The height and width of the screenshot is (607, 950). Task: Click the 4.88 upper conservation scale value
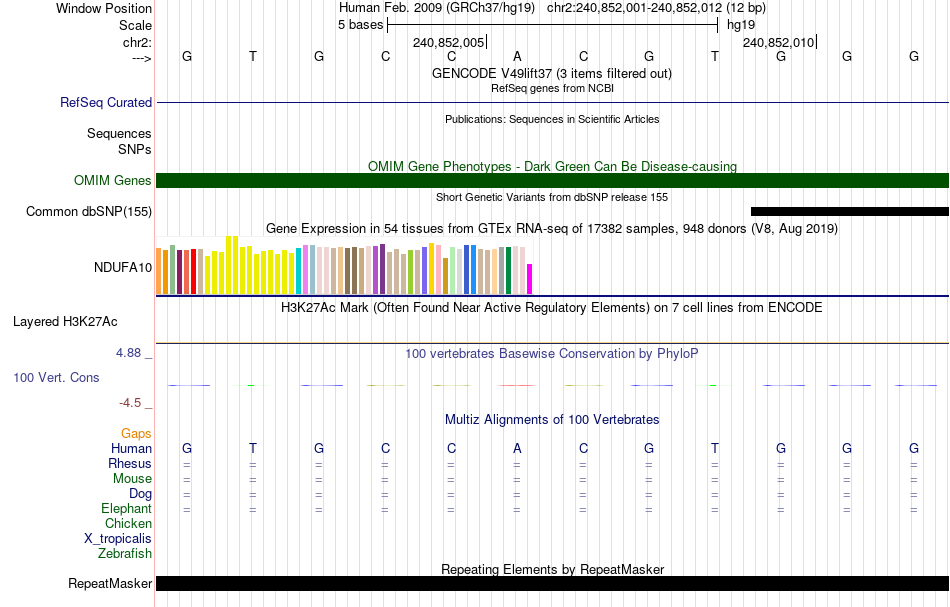coord(128,353)
